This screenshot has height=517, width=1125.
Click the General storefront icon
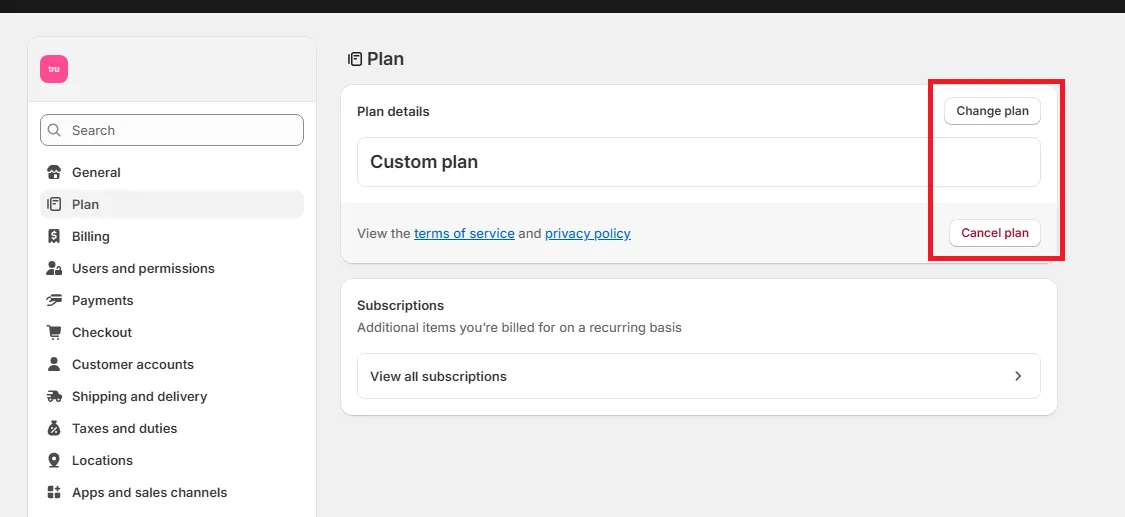tap(54, 172)
